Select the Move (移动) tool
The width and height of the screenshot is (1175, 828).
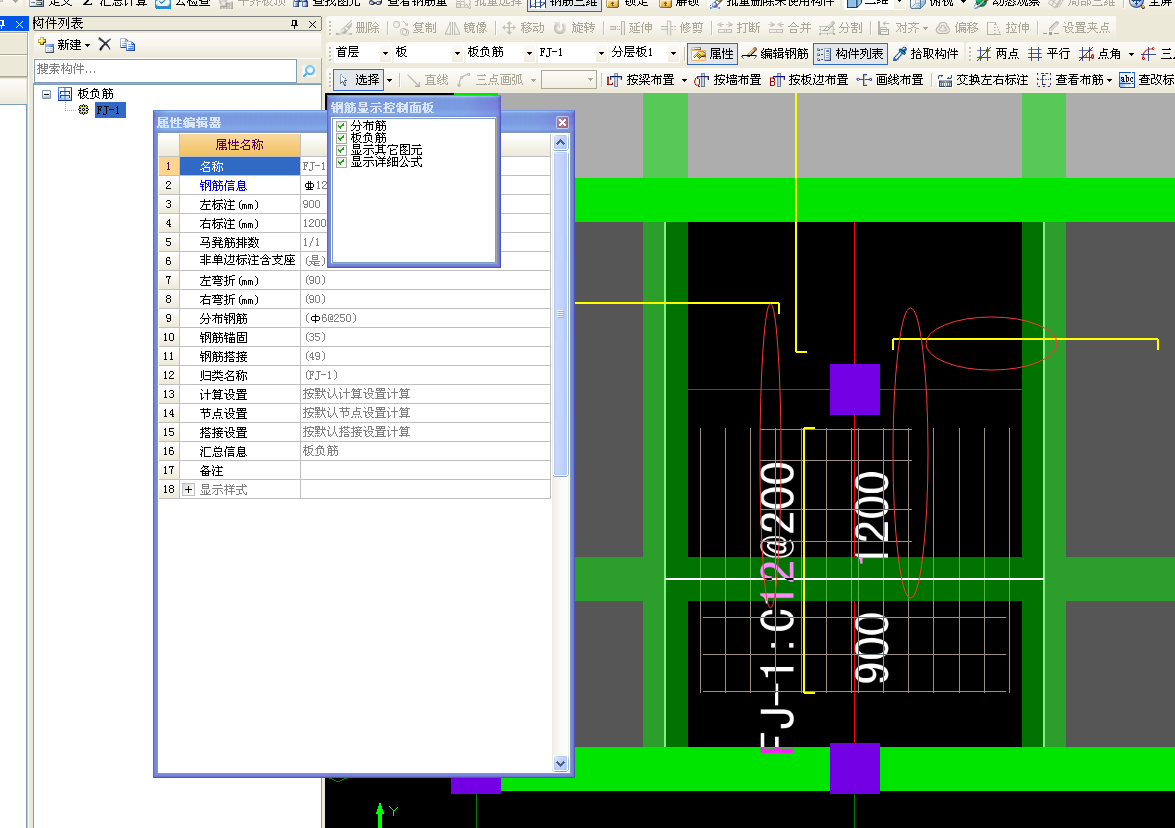click(x=523, y=28)
